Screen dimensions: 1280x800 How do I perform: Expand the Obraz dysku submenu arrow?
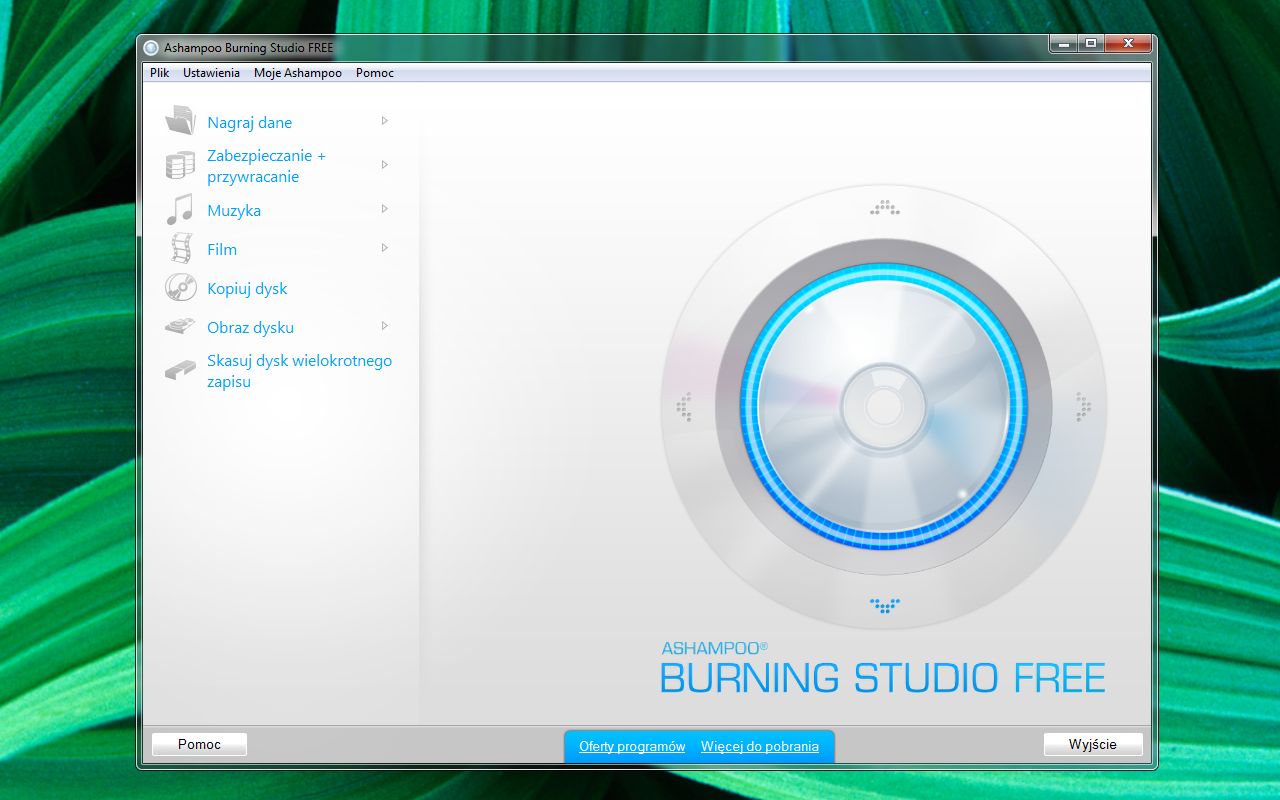pyautogui.click(x=385, y=326)
